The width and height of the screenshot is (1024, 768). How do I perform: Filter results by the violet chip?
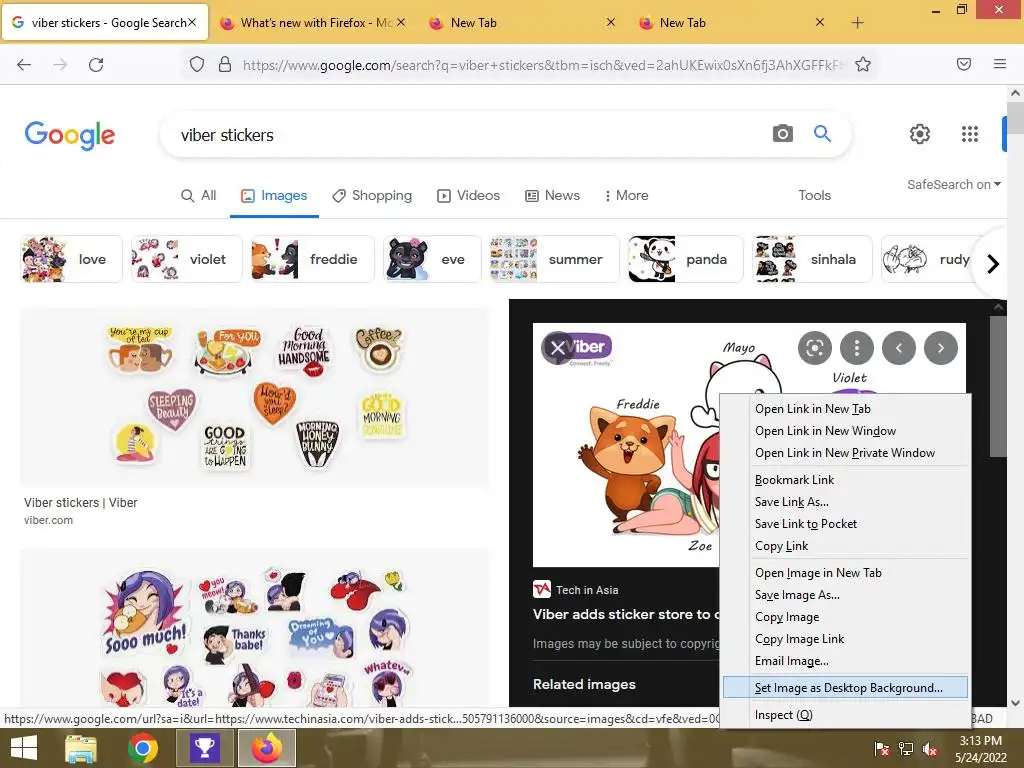tap(187, 259)
